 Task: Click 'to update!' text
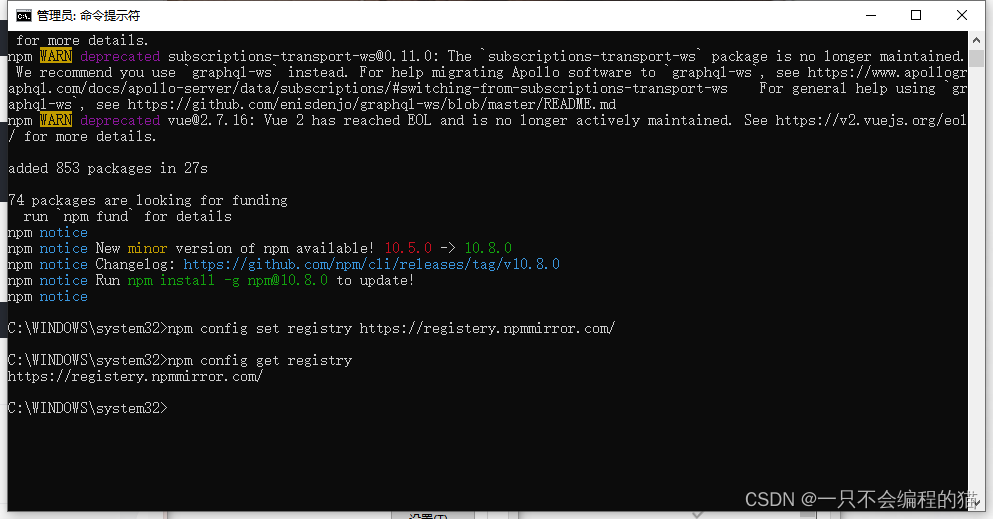coord(375,280)
